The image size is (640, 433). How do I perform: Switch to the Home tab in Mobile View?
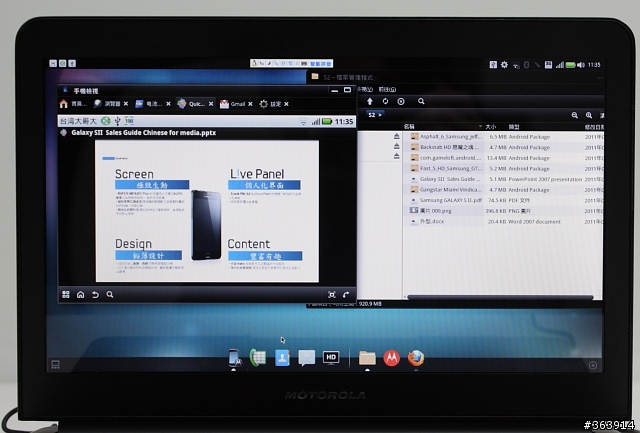click(x=73, y=104)
